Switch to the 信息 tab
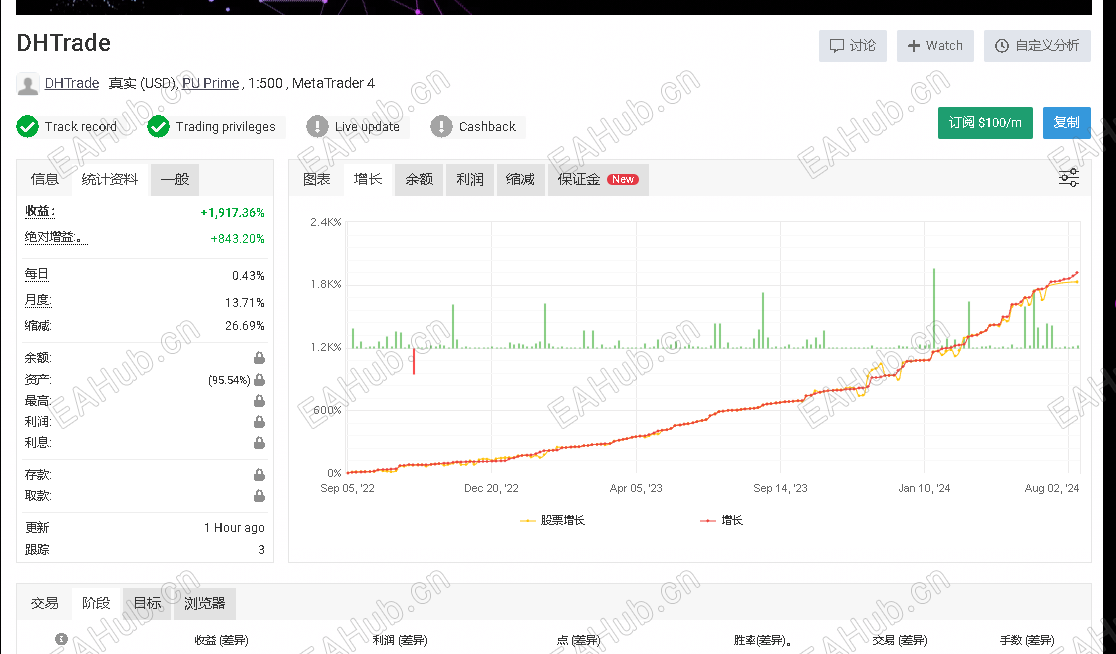Screen dimensions: 1116x654 click(44, 179)
